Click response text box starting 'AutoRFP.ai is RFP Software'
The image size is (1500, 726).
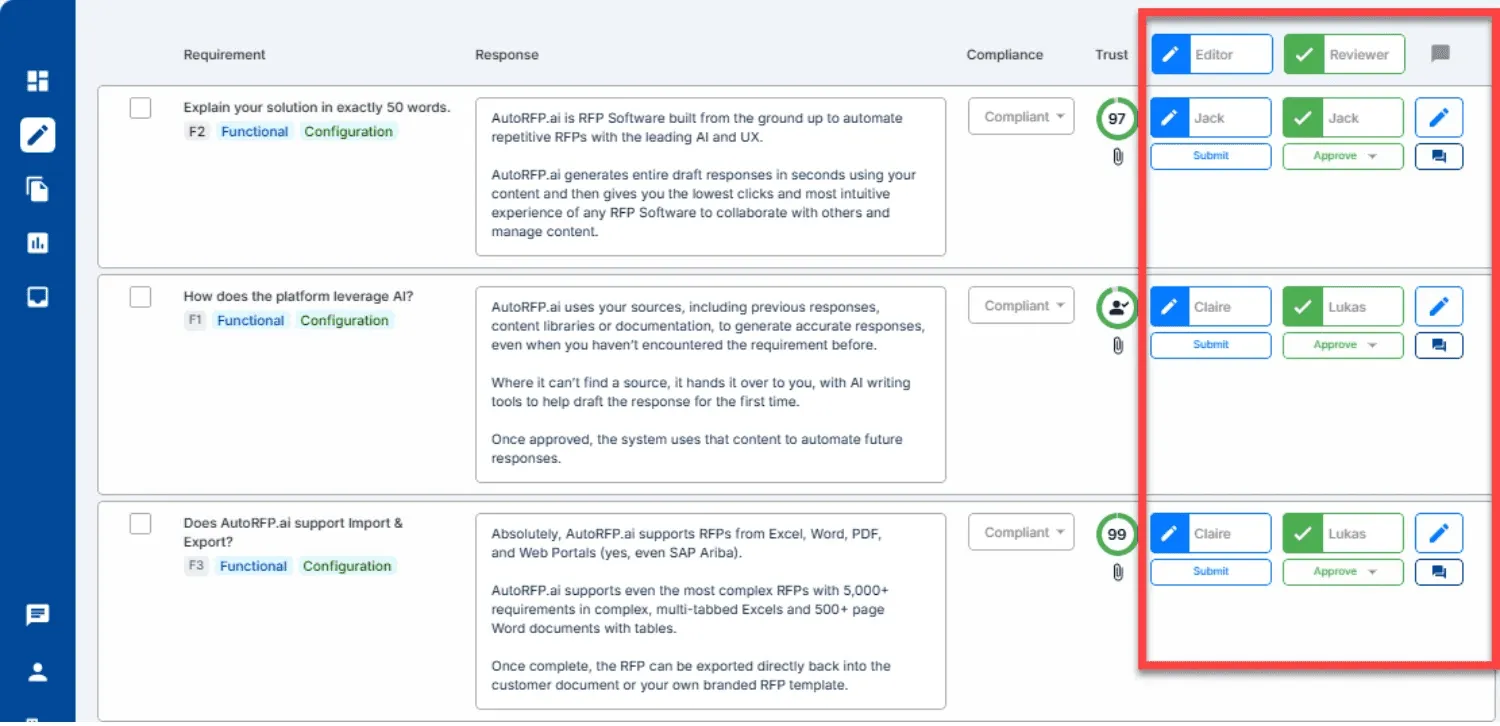[711, 177]
